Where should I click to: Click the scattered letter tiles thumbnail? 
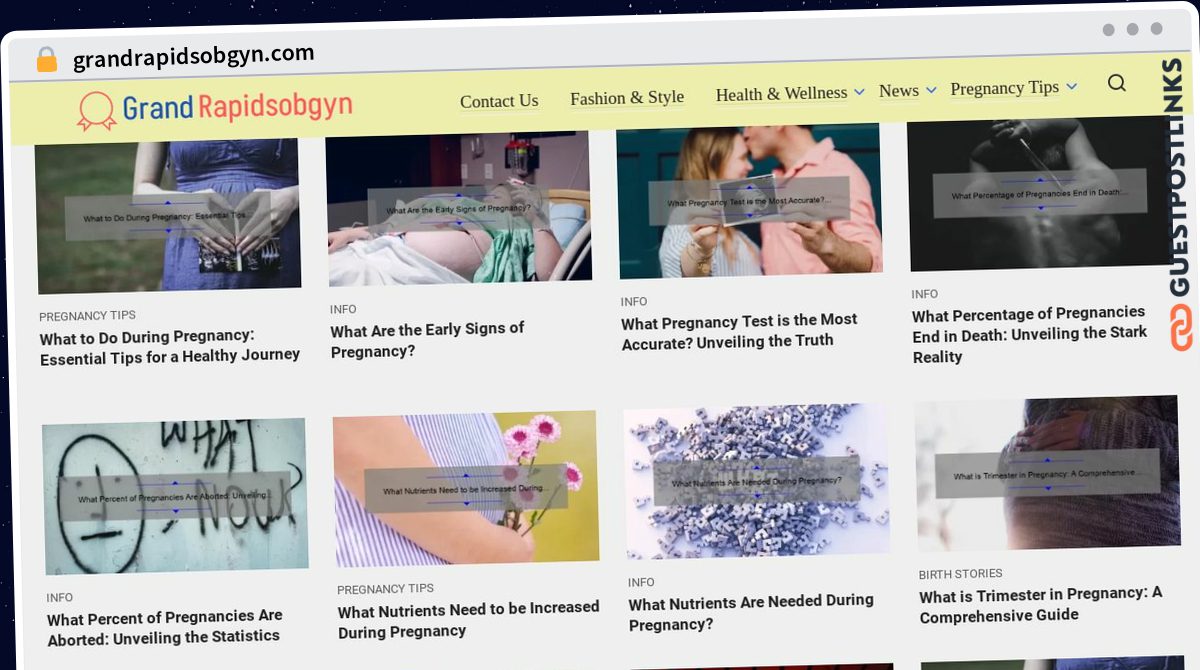(x=757, y=481)
